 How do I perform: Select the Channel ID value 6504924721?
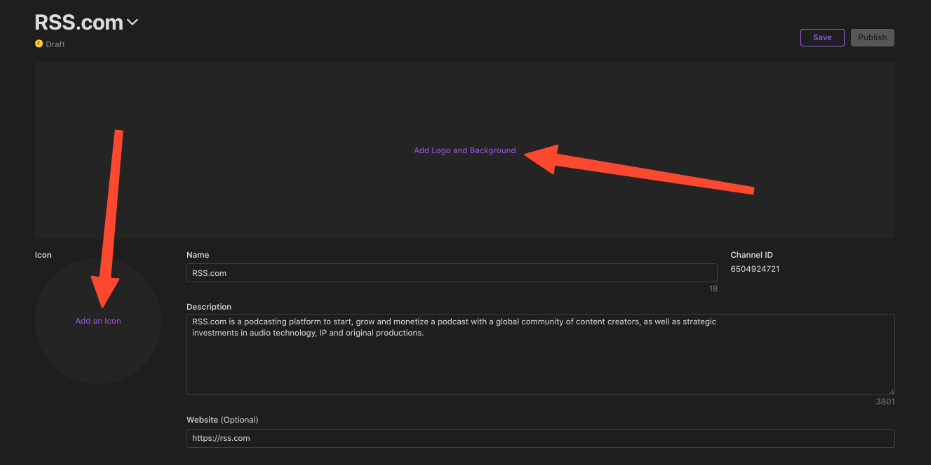click(x=755, y=269)
